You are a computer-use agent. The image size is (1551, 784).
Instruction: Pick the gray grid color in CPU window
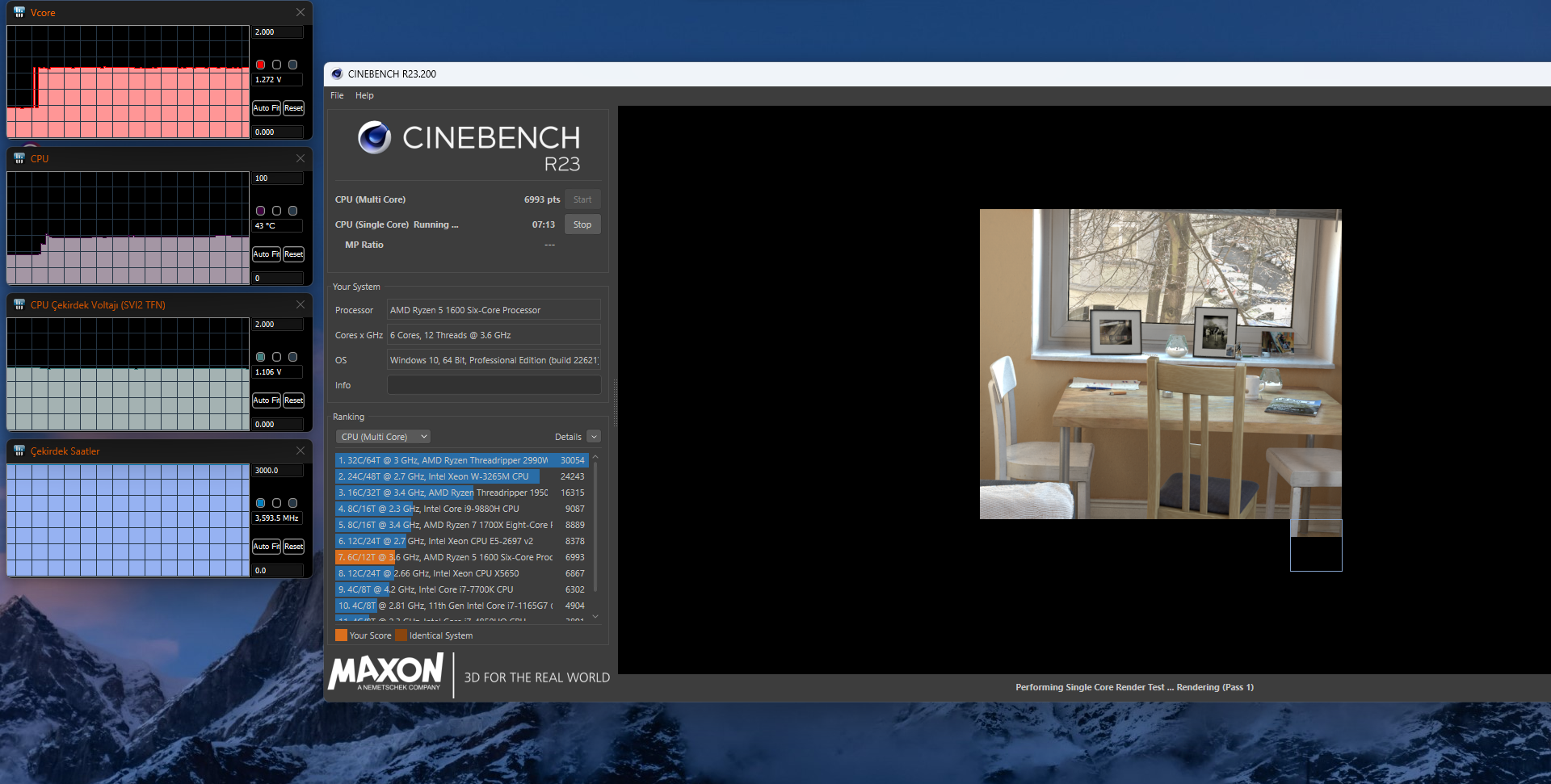293,211
